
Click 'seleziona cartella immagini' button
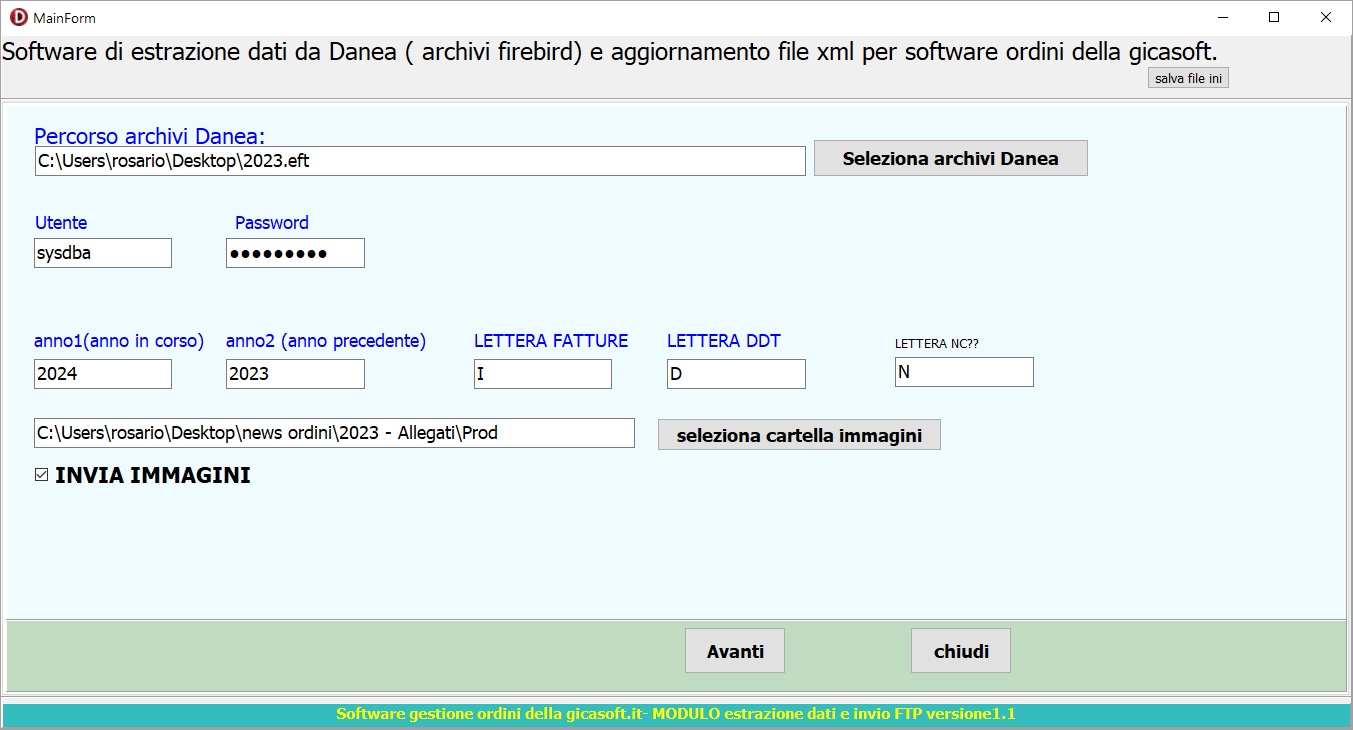799,435
